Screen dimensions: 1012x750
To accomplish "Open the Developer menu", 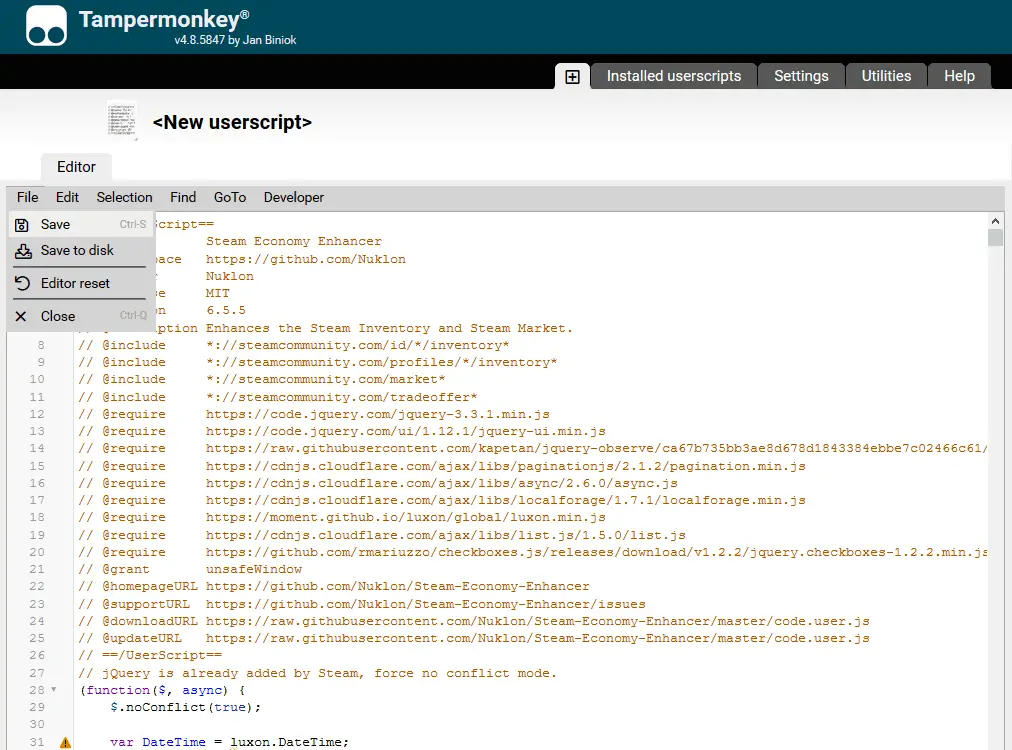I will 294,198.
